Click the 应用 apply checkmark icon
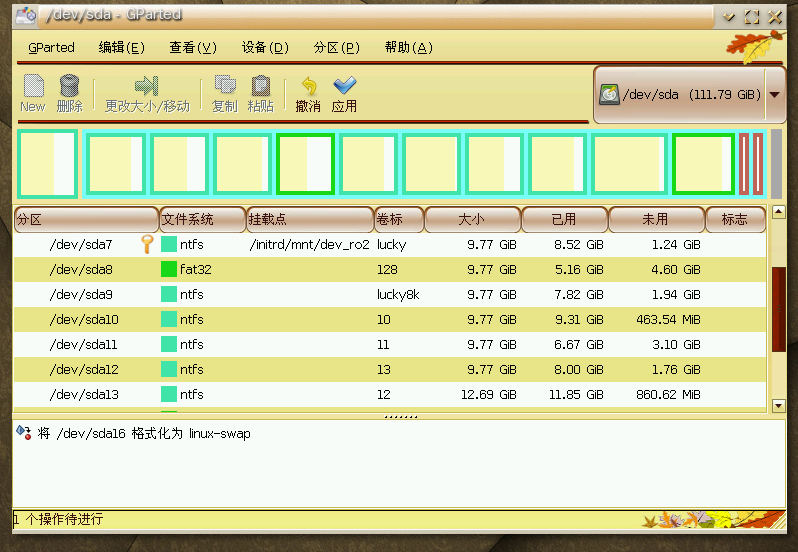The width and height of the screenshot is (798, 552). click(x=345, y=85)
